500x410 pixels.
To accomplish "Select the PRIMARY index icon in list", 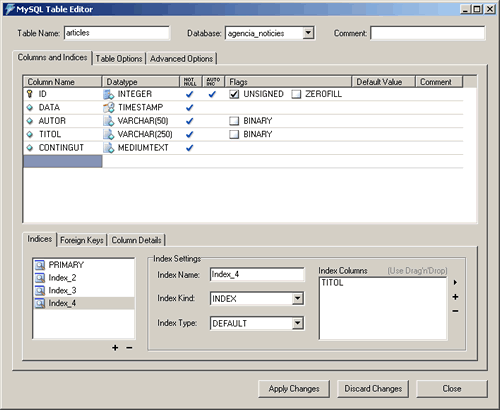I will (x=40, y=265).
